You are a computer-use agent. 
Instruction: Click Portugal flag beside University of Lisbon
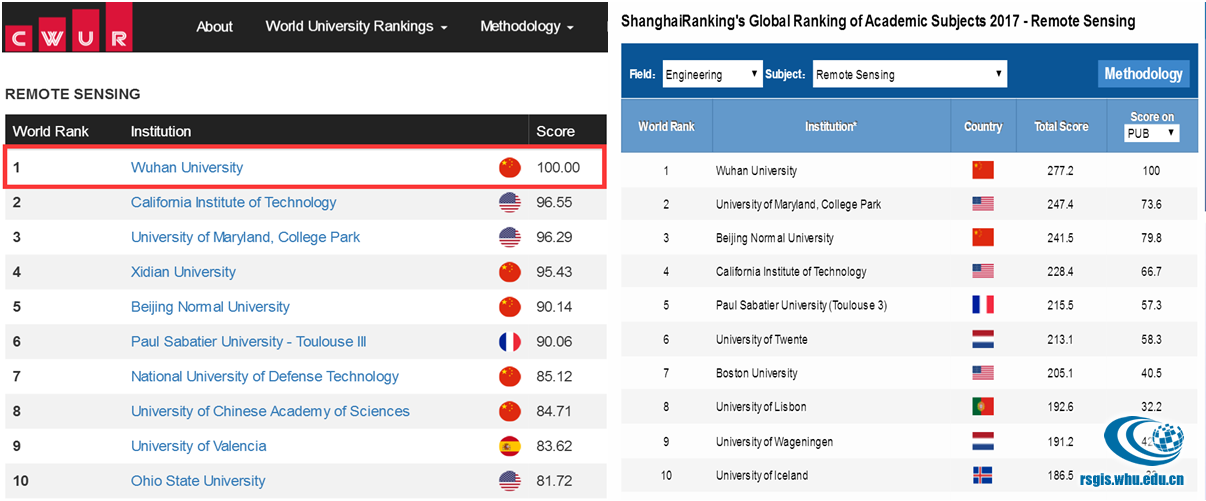[x=983, y=407]
